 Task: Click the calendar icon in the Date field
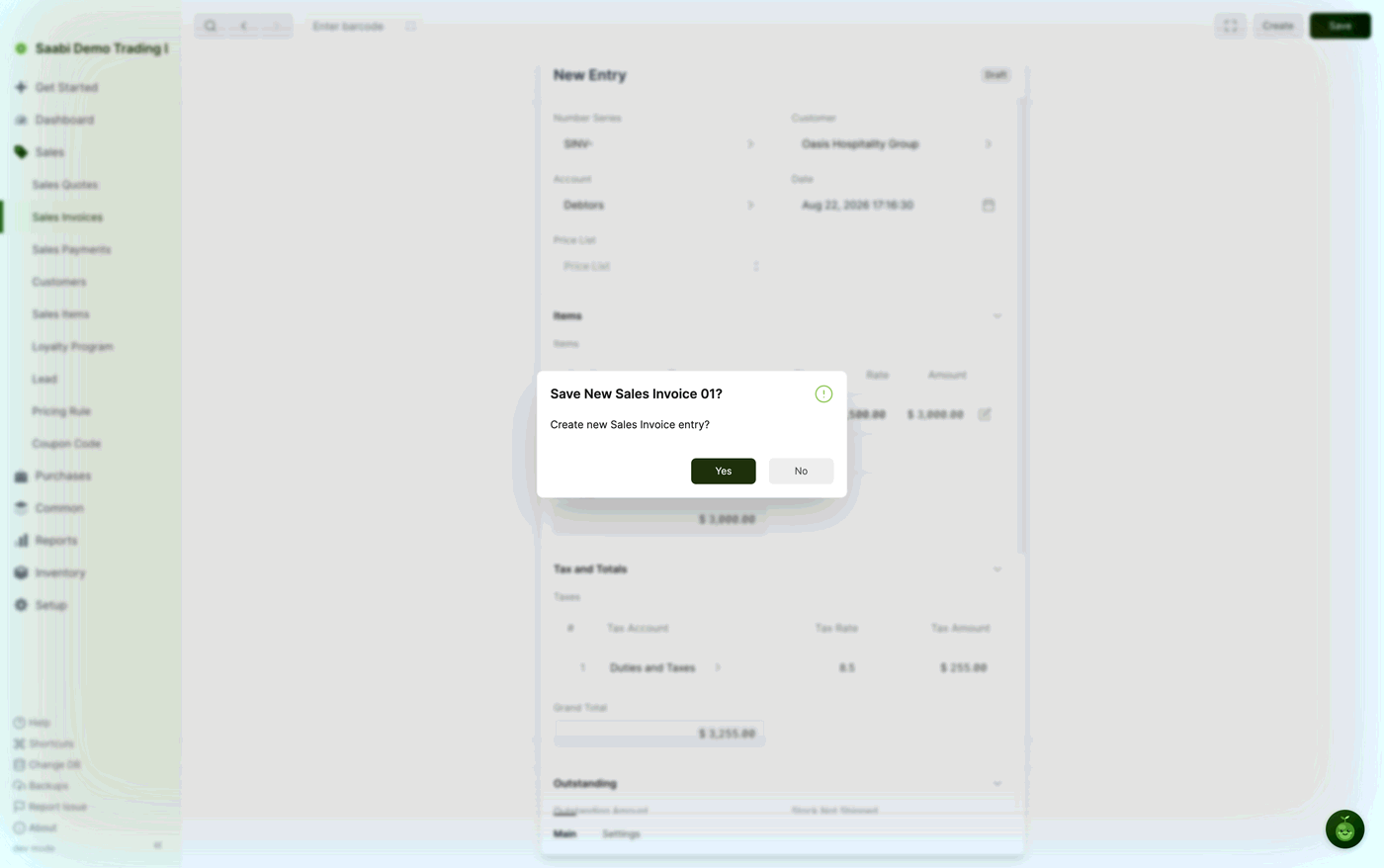tap(988, 205)
